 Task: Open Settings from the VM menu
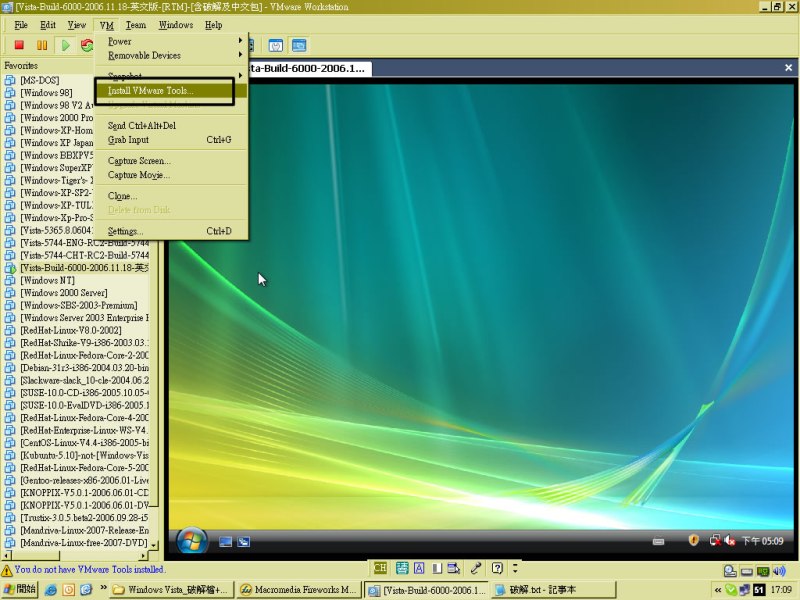(171, 231)
